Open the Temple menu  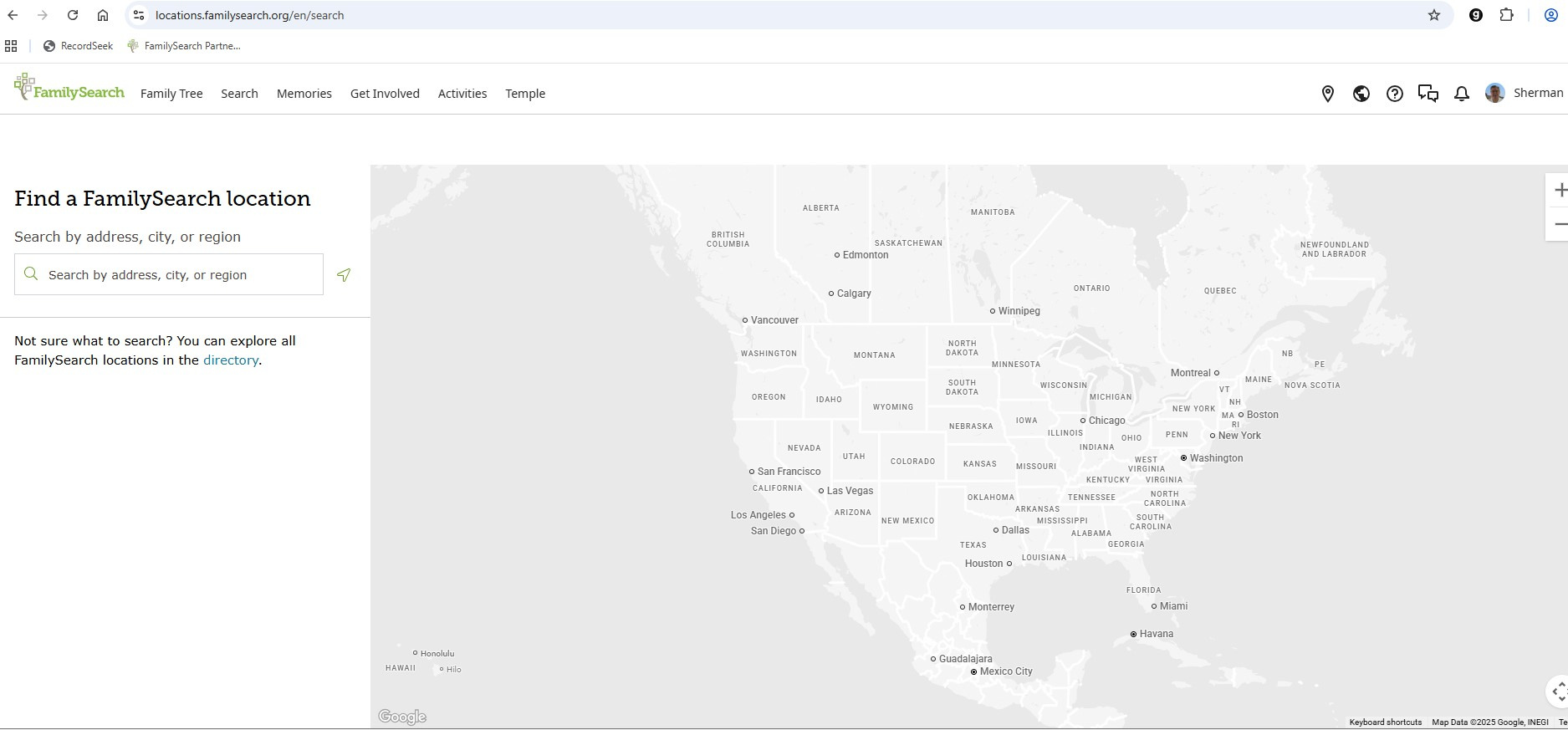click(x=525, y=94)
